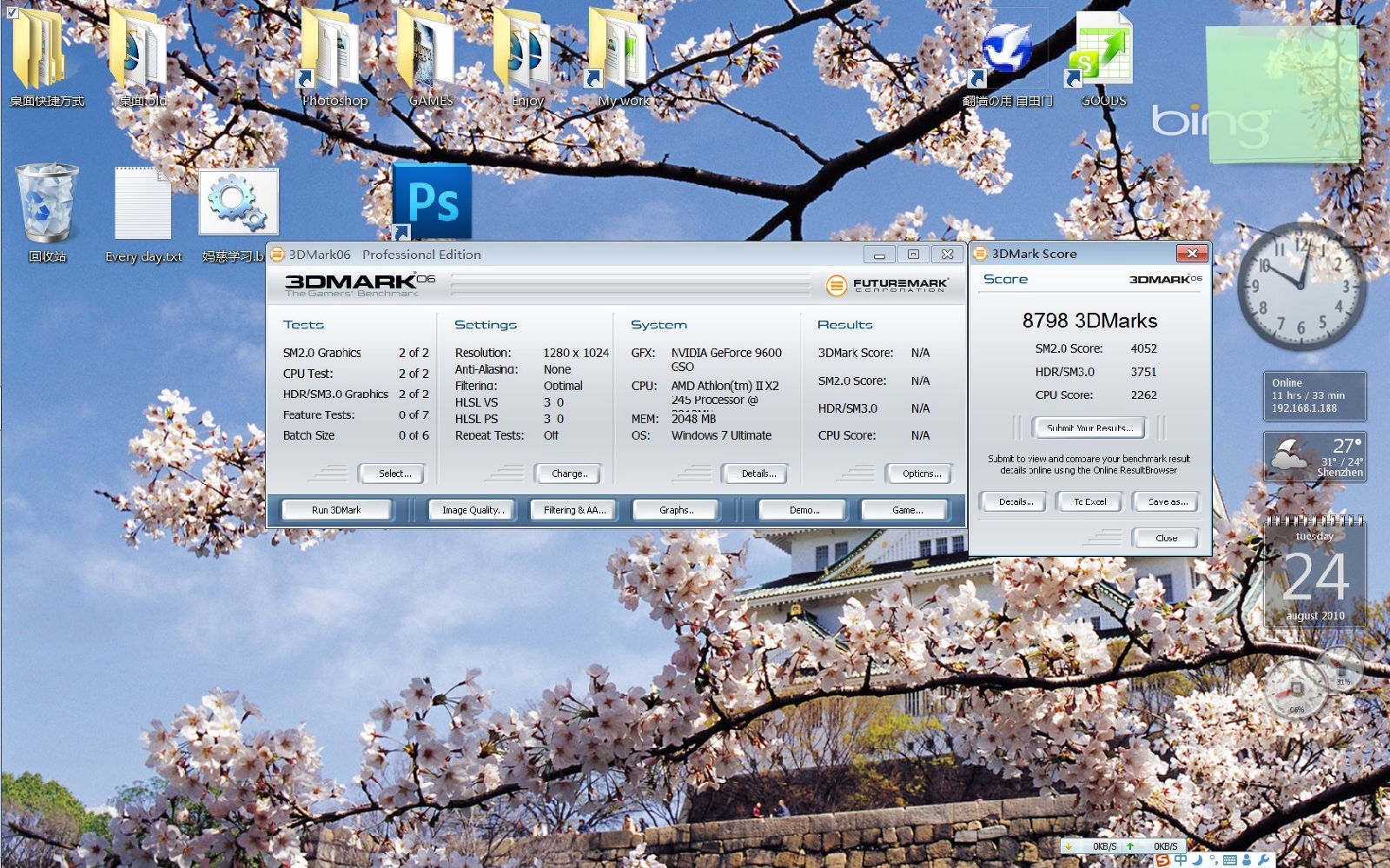The image size is (1390, 868).
Task: Open Image Quality... tool
Action: [473, 510]
